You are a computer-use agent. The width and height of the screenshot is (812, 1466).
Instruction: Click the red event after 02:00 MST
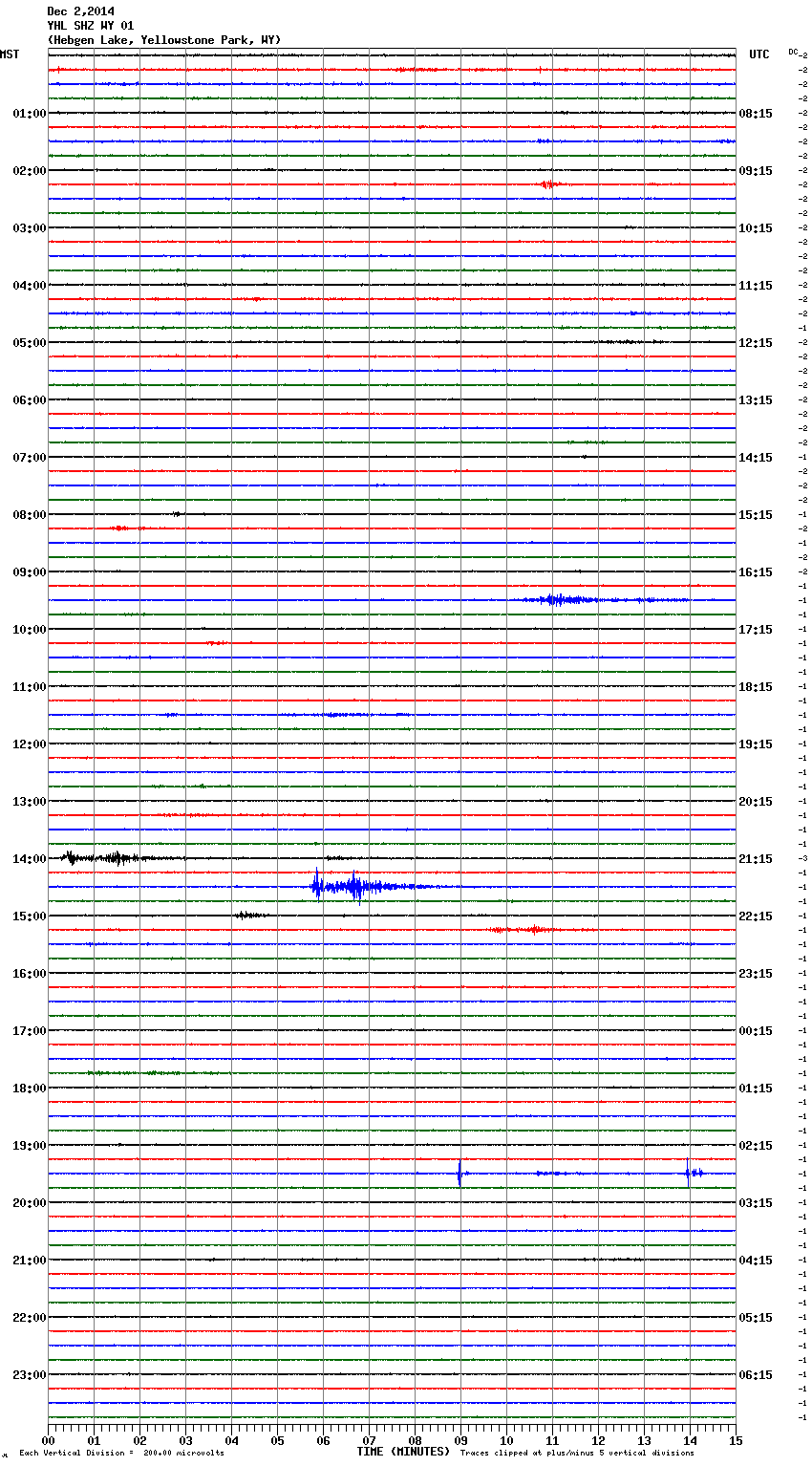click(547, 184)
